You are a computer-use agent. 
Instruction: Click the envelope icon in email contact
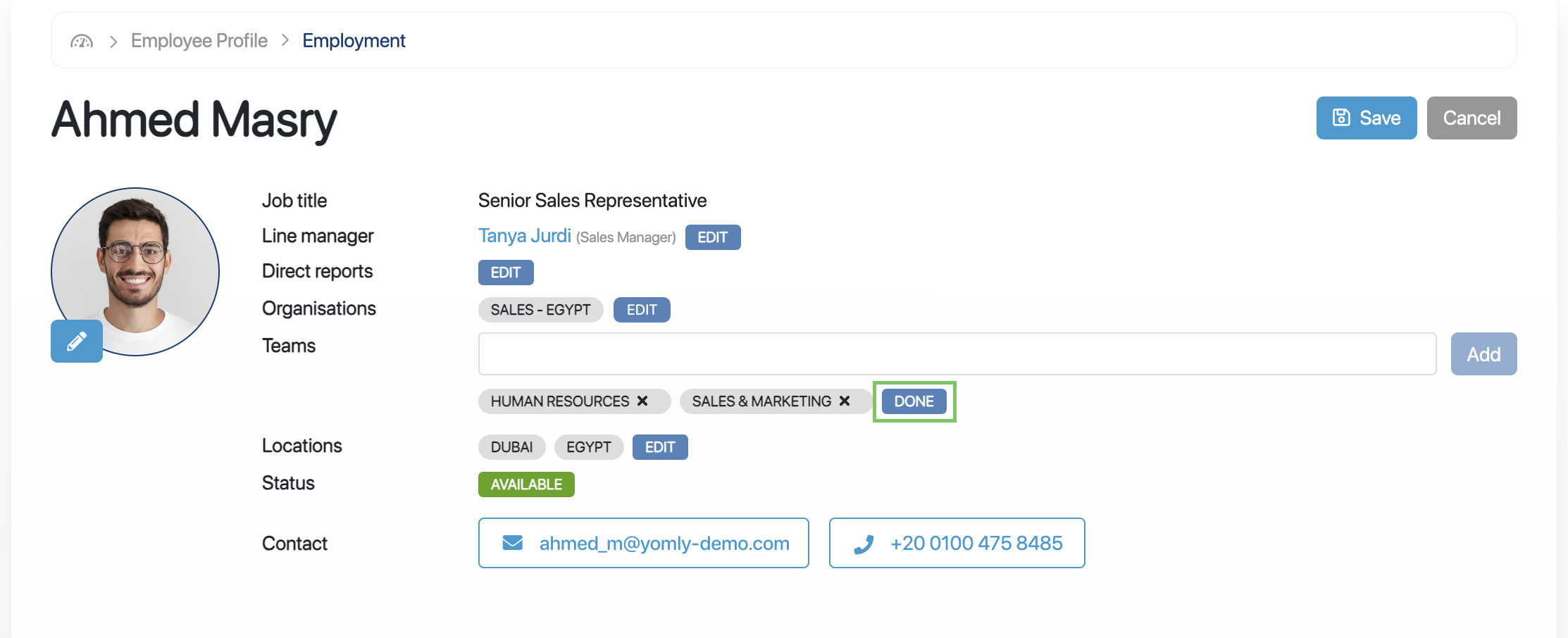pyautogui.click(x=513, y=543)
